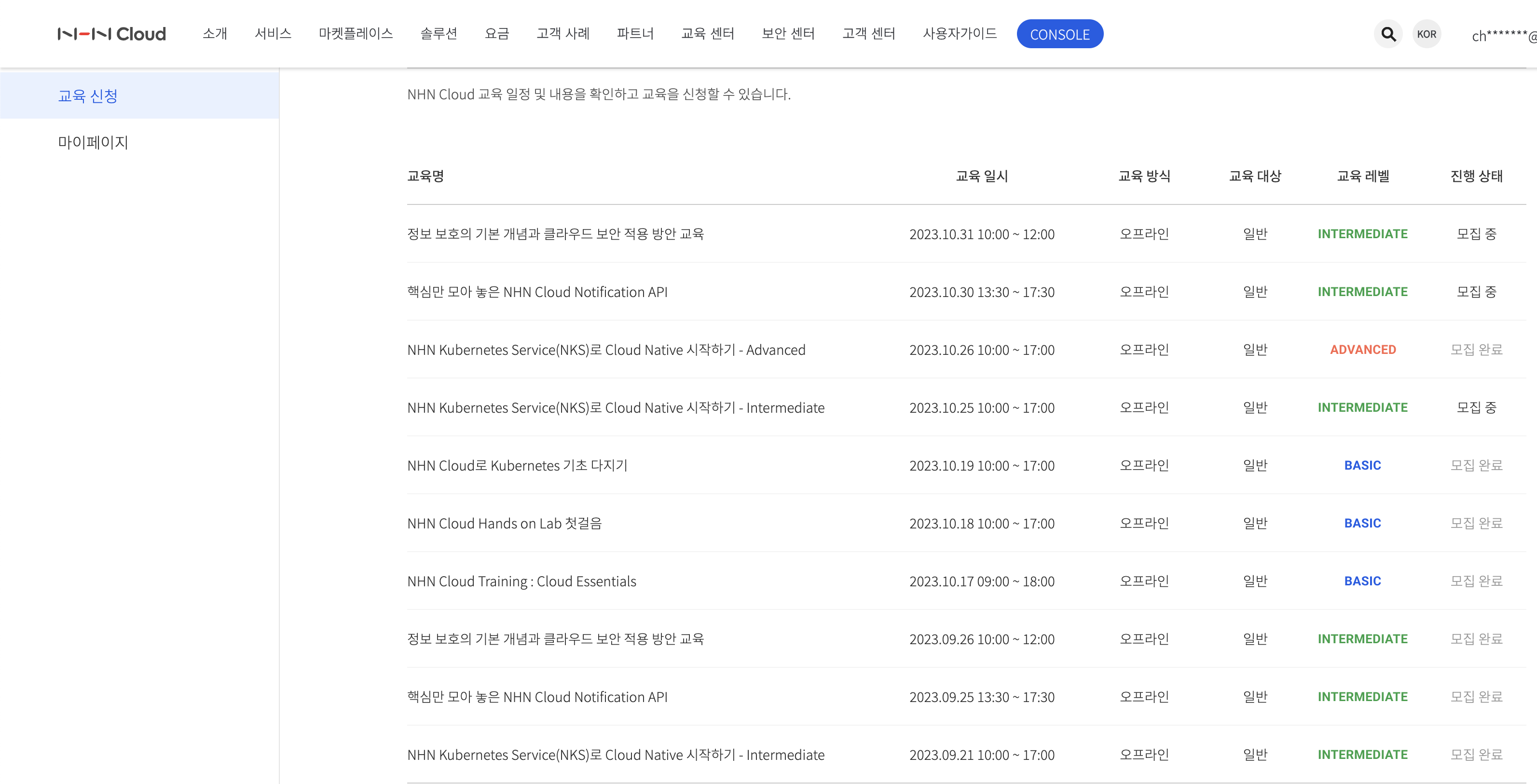This screenshot has height=784, width=1537.
Task: Open the 교육 센터 menu
Action: (x=707, y=33)
